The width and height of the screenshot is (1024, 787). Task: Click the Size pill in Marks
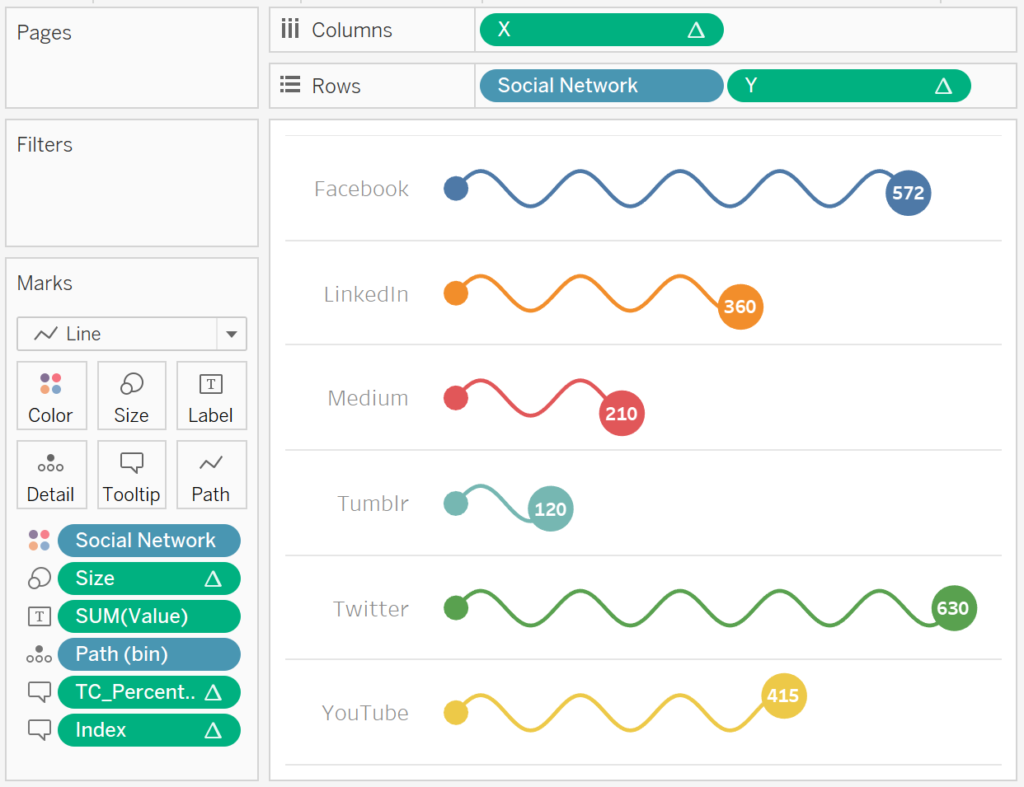click(x=149, y=578)
